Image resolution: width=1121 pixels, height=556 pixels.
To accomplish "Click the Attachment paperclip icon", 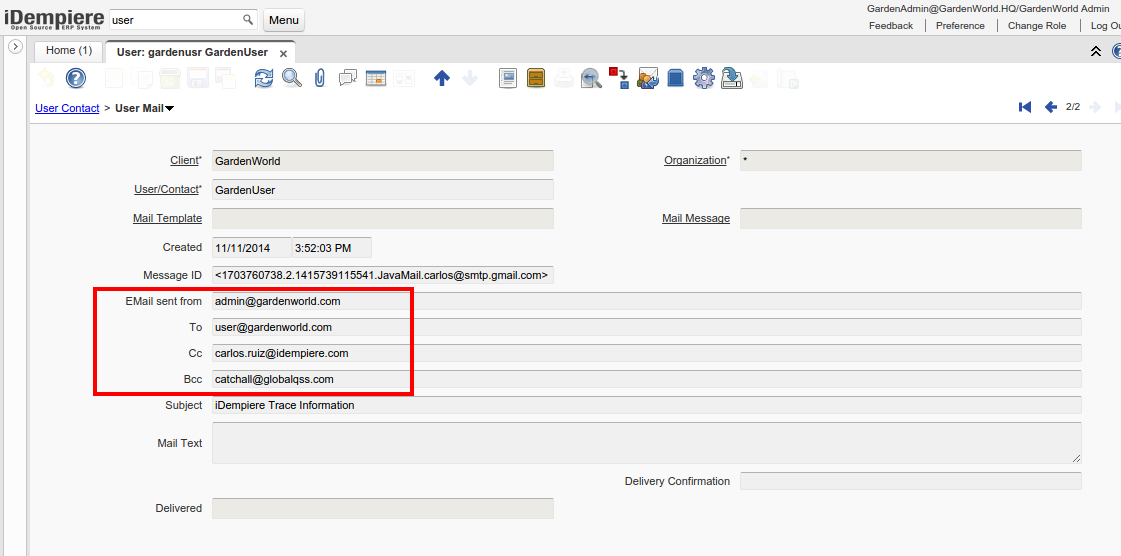I will [x=320, y=78].
